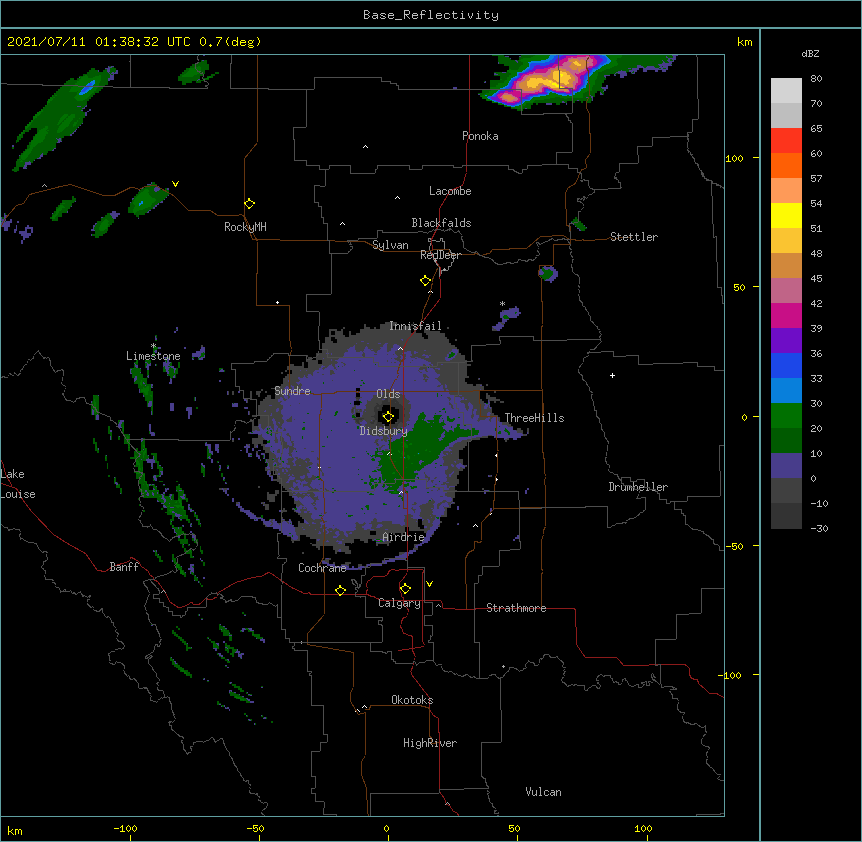The width and height of the screenshot is (862, 842).
Task: Click the yellow 54 dBZ legend swatch
Action: pos(786,215)
